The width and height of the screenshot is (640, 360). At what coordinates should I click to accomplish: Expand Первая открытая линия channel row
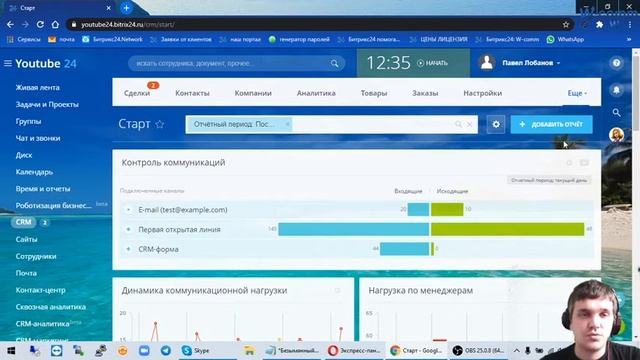pos(128,229)
